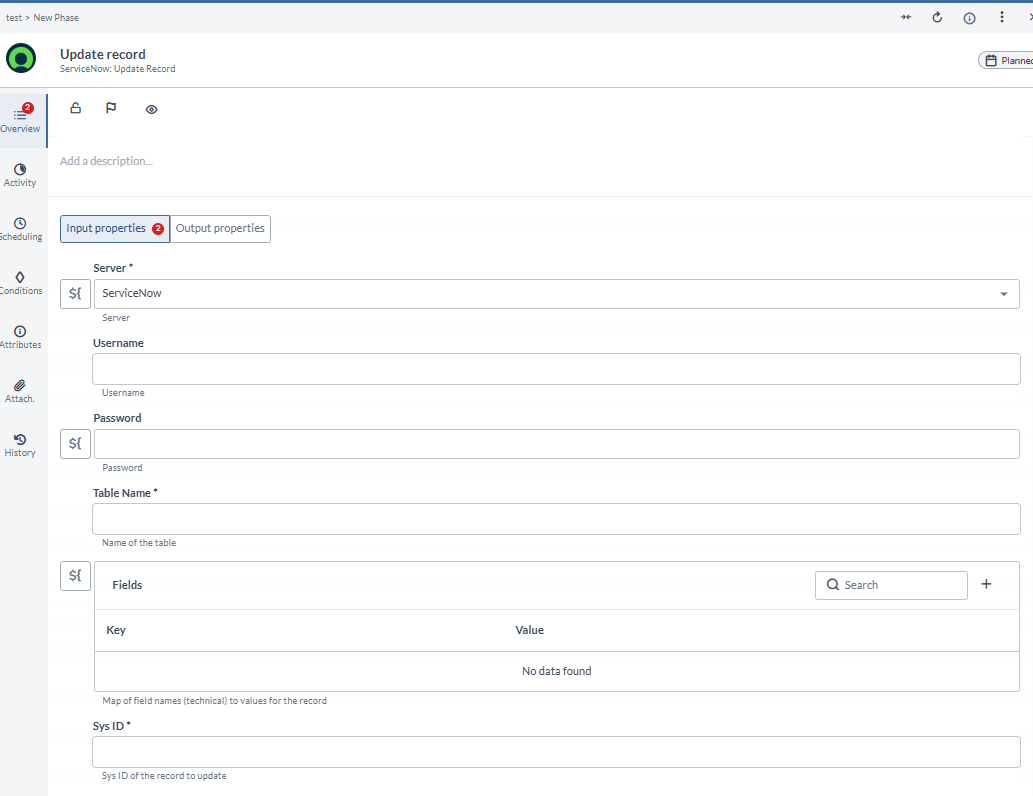Click the lock icon in the toolbar
The image size is (1033, 796).
pyautogui.click(x=75, y=108)
